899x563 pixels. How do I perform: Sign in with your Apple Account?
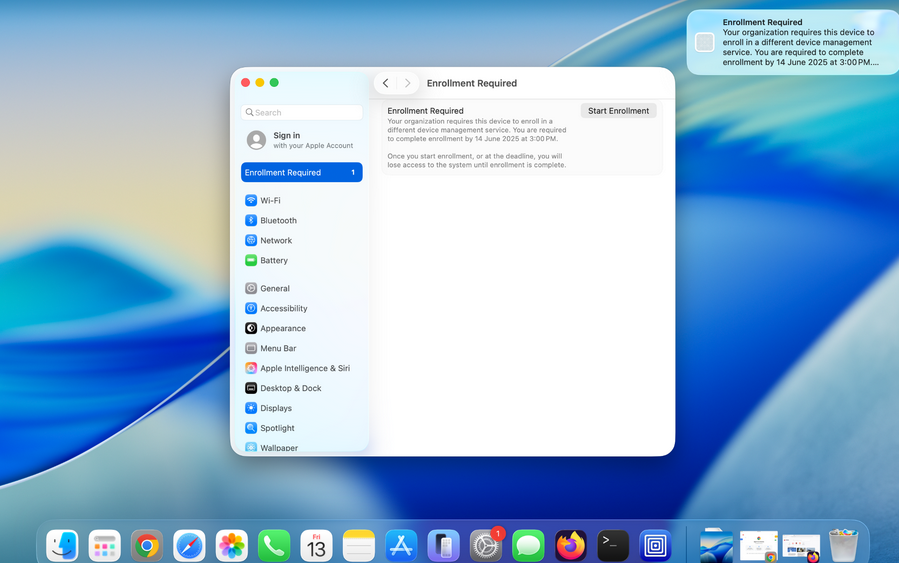point(302,140)
